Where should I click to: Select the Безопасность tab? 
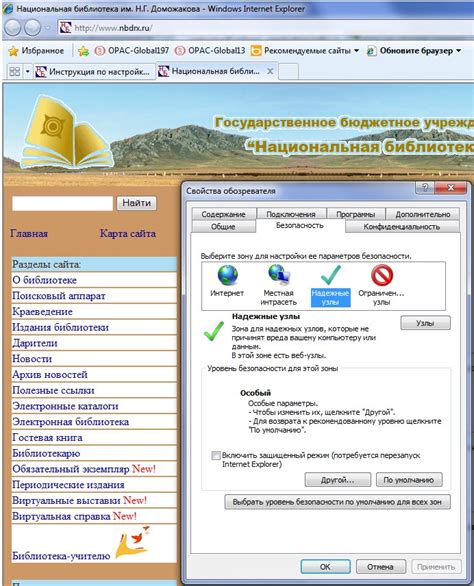pos(300,225)
